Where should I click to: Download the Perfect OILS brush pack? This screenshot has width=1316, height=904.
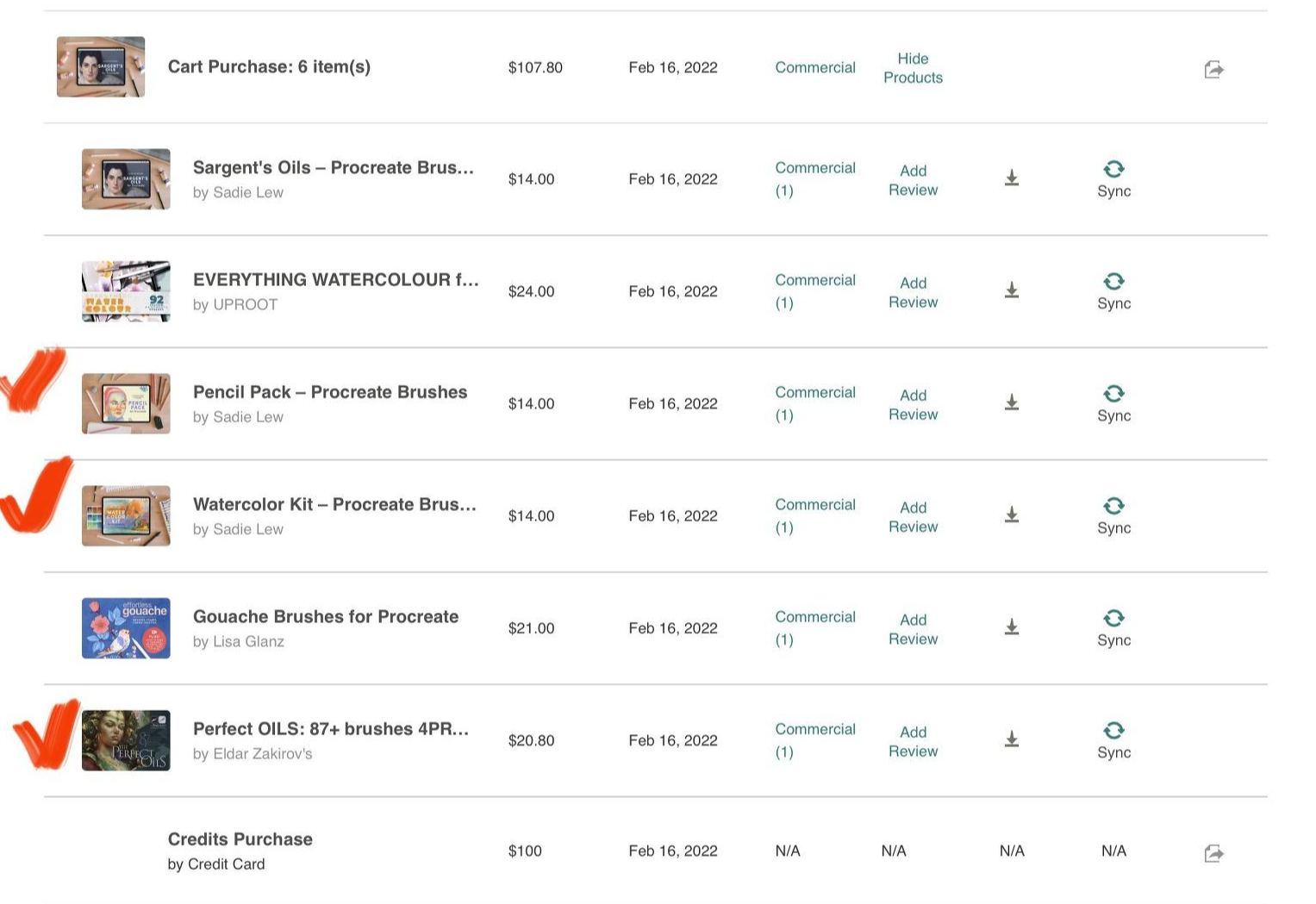tap(1012, 739)
